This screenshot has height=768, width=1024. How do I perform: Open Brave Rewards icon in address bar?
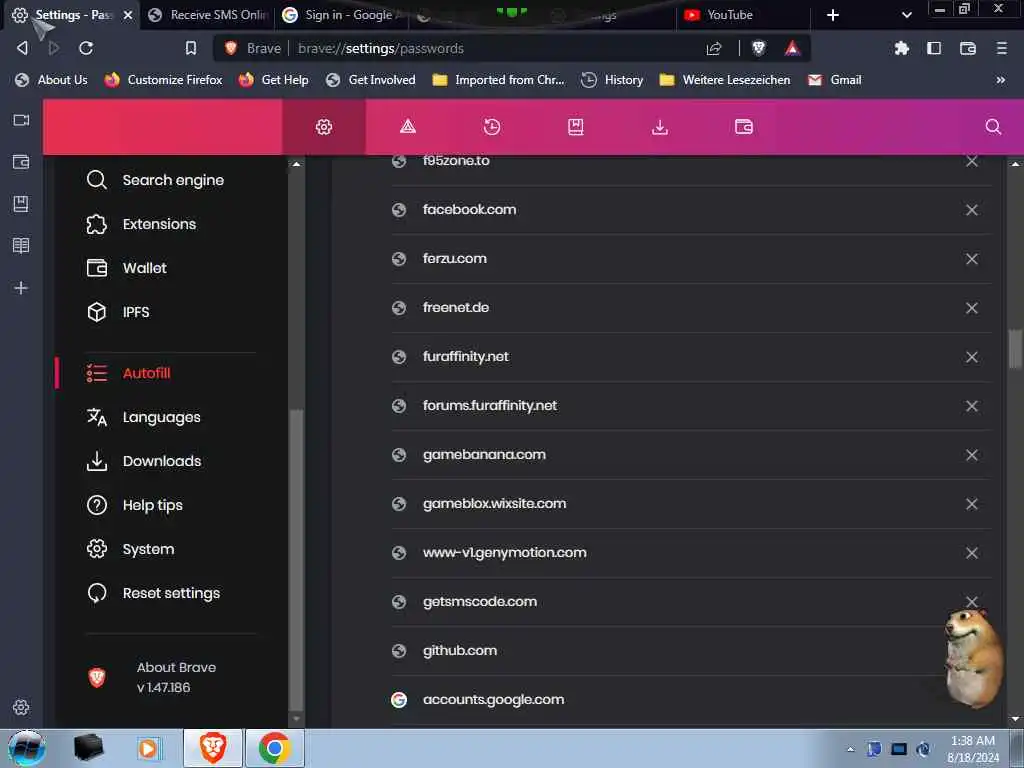(x=792, y=48)
